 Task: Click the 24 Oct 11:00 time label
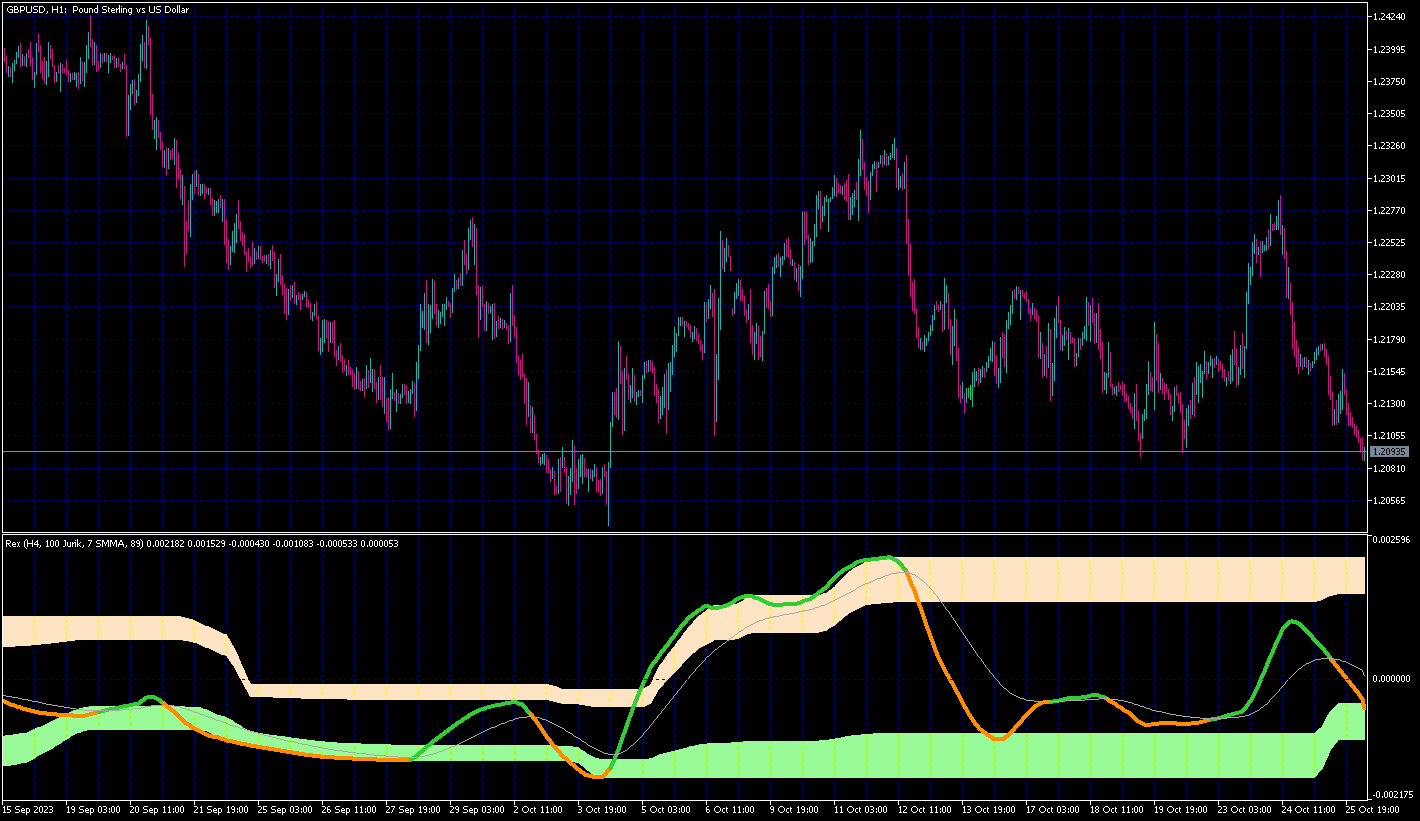coord(1309,809)
